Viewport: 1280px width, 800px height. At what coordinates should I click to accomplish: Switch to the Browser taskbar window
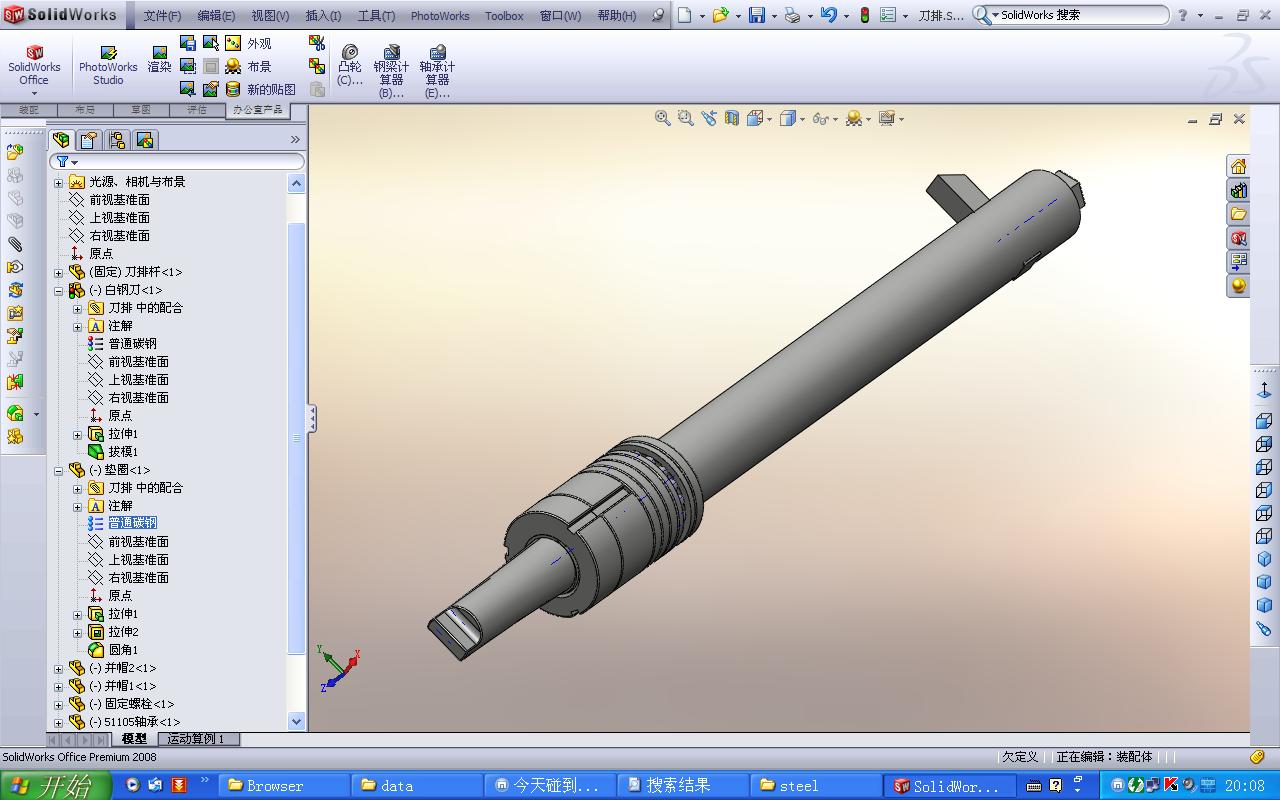[284, 786]
